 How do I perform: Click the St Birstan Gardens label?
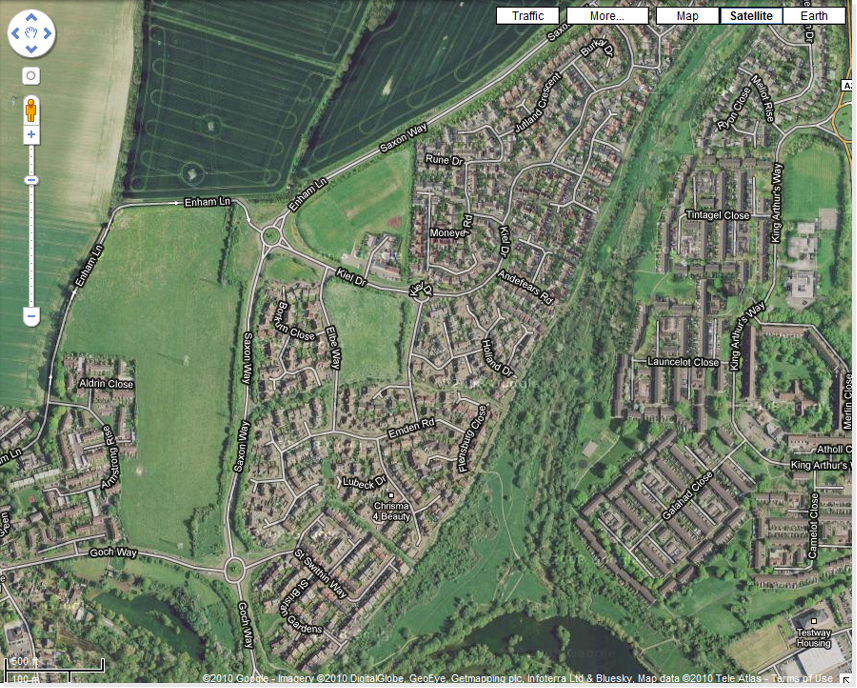pyautogui.click(x=302, y=607)
